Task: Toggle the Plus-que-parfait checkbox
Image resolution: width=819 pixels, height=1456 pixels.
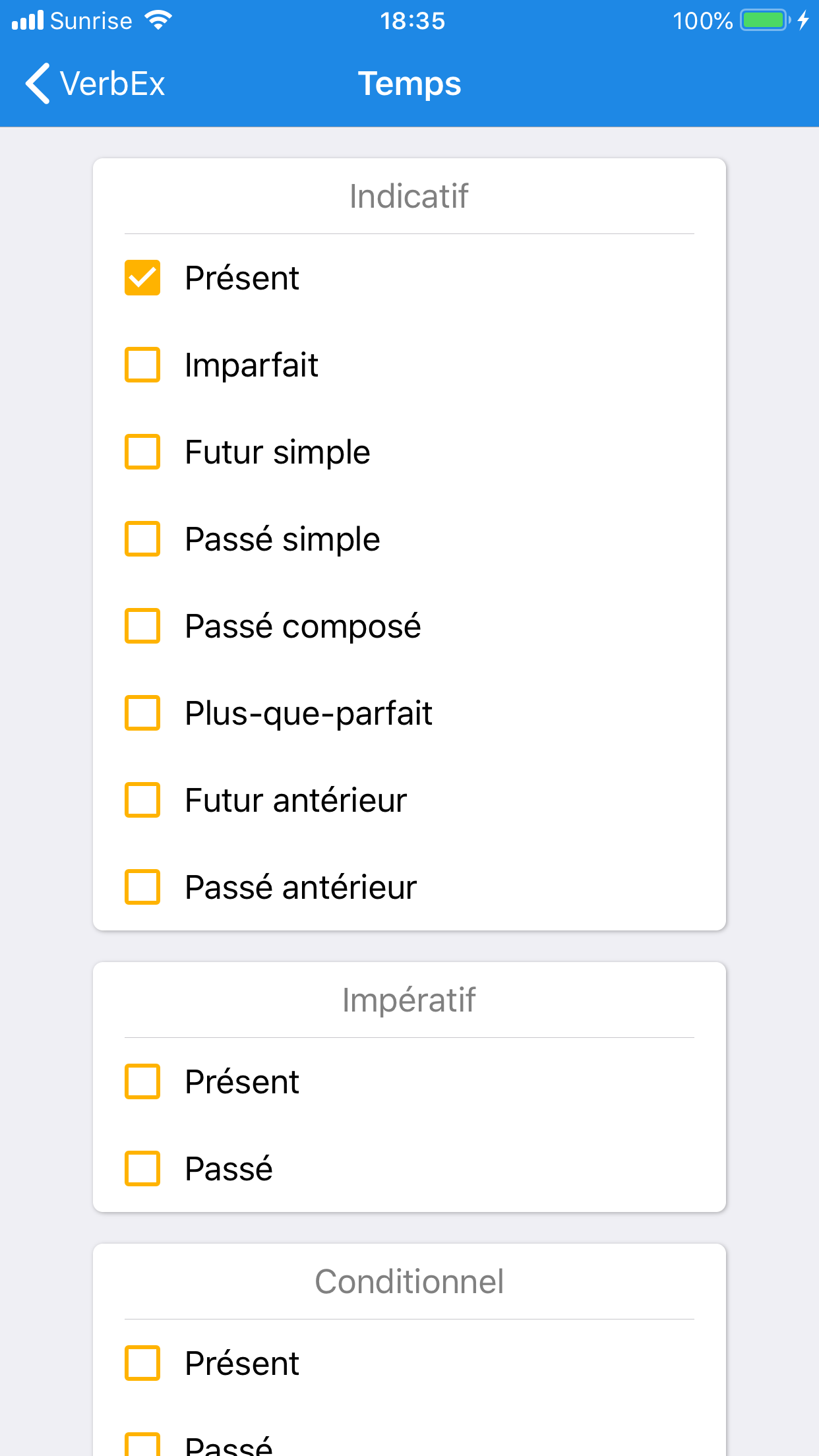Action: [x=142, y=713]
